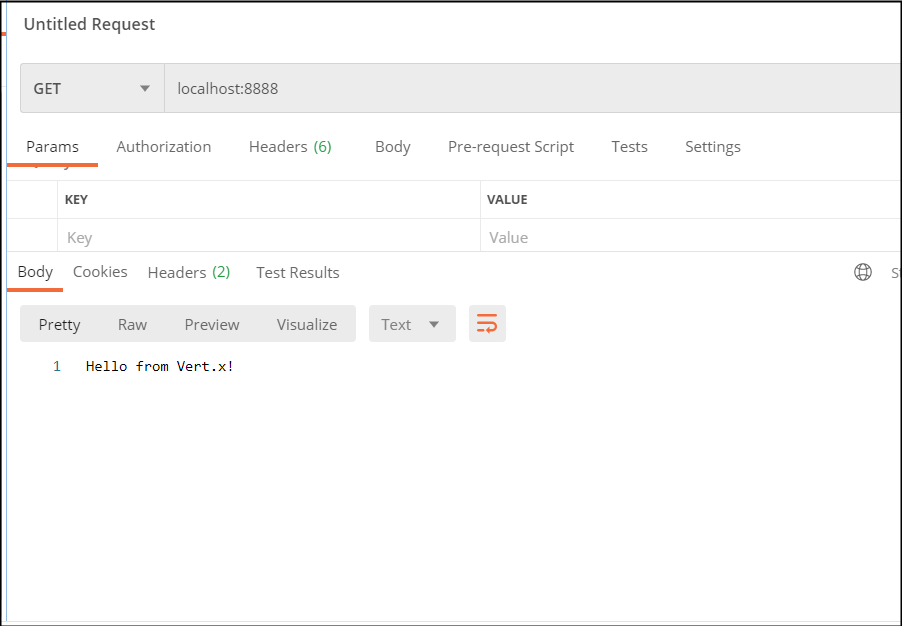902x626 pixels.
Task: Go to the Tests tab
Action: pos(629,146)
